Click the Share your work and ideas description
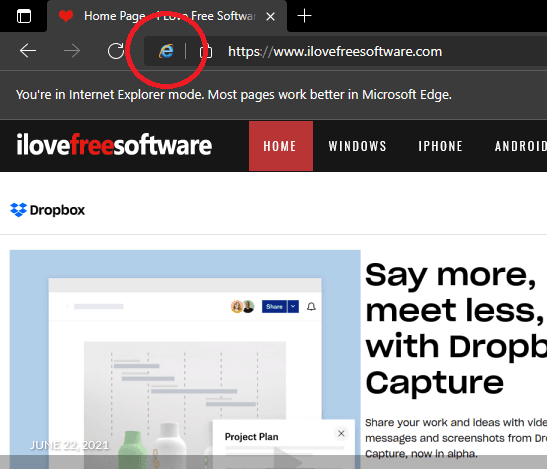 [456, 438]
